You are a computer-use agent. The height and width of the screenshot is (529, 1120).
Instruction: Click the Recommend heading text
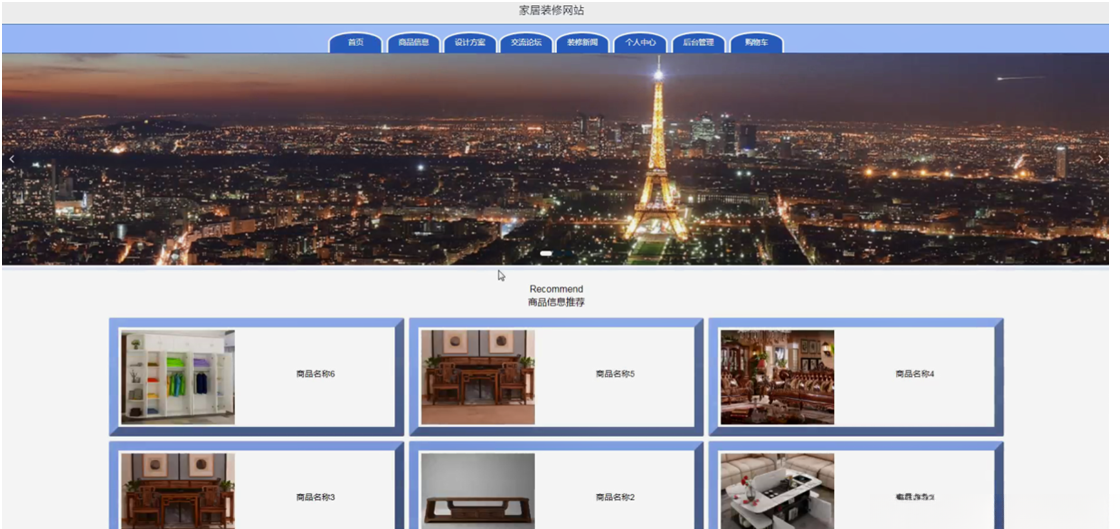pyautogui.click(x=556, y=289)
